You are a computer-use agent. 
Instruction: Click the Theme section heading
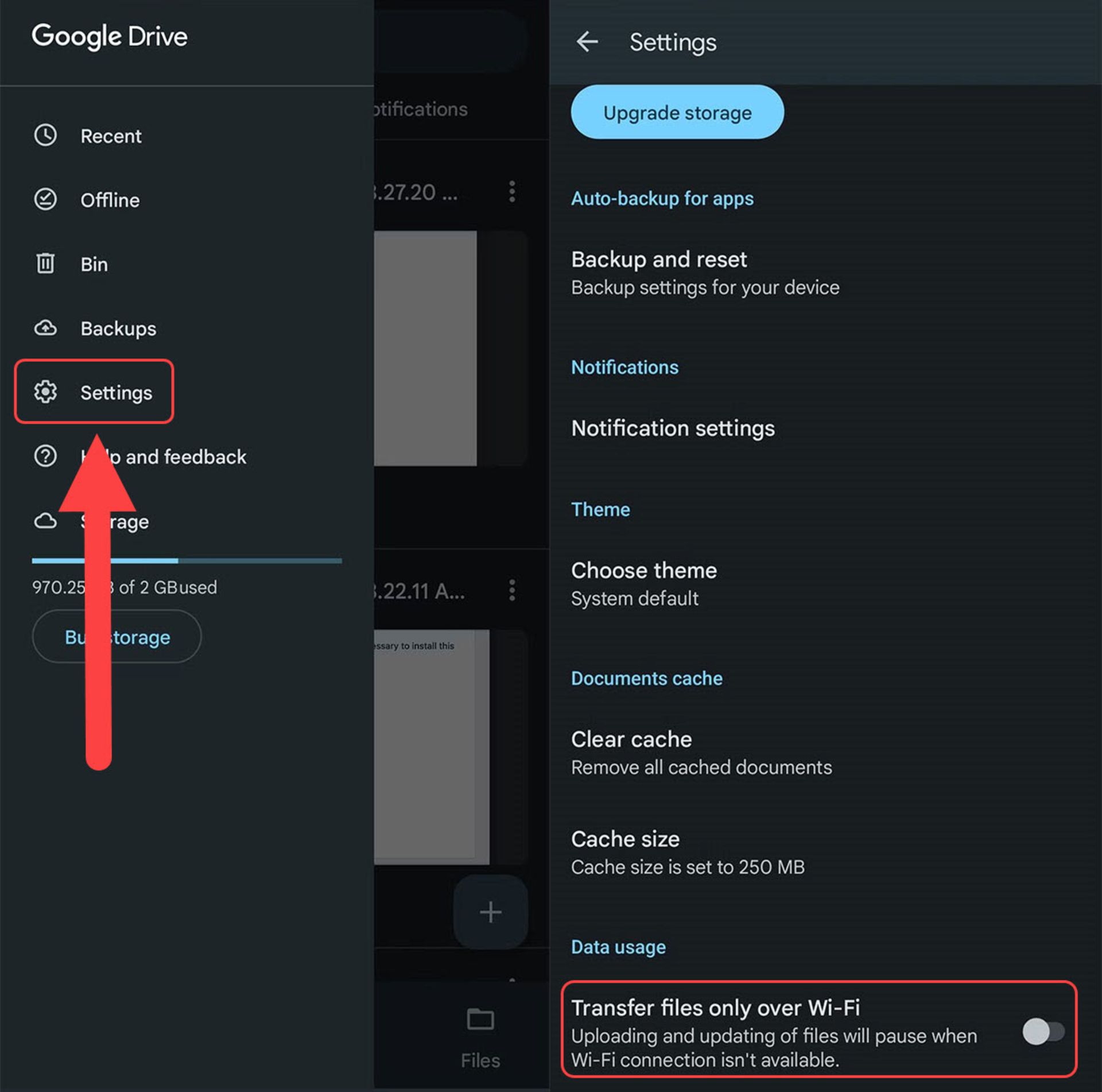pyautogui.click(x=600, y=509)
